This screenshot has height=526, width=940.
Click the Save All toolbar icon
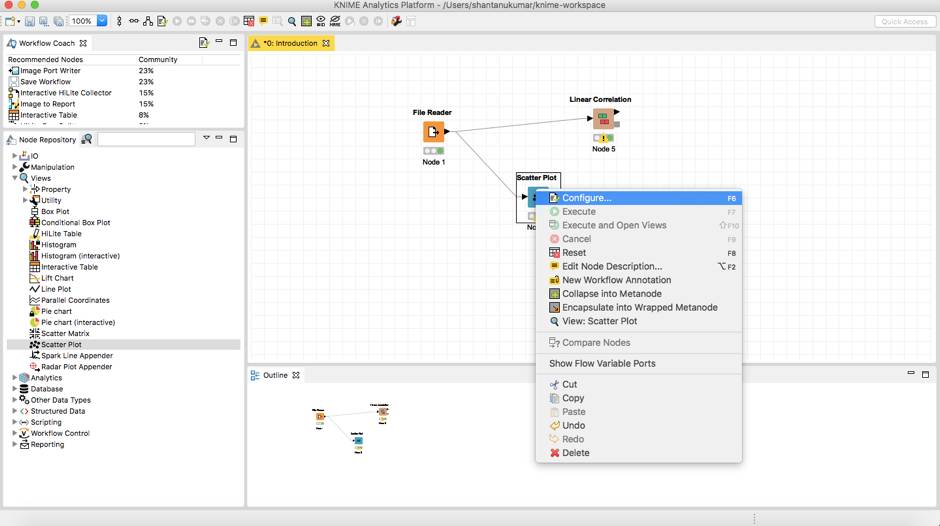pyautogui.click(x=58, y=21)
